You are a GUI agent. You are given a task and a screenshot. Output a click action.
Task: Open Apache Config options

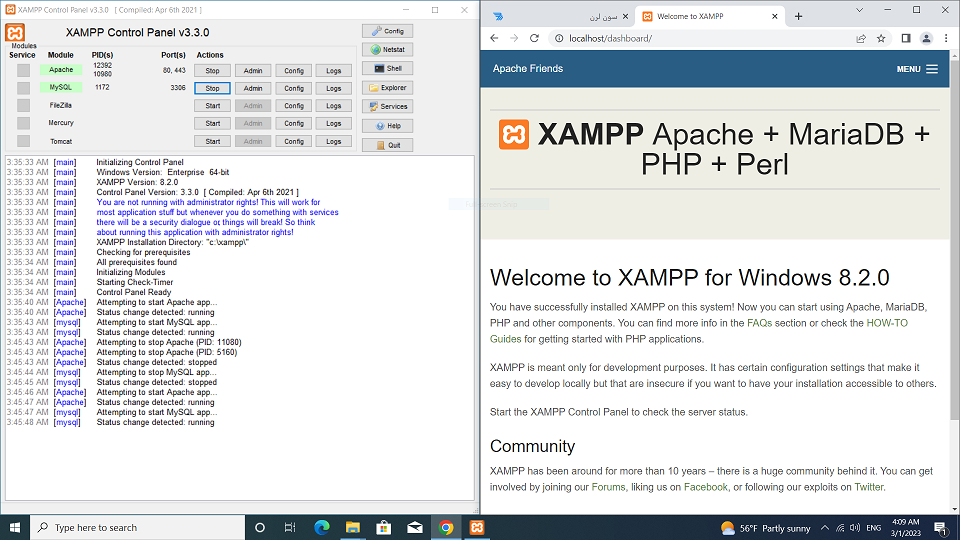(x=294, y=70)
